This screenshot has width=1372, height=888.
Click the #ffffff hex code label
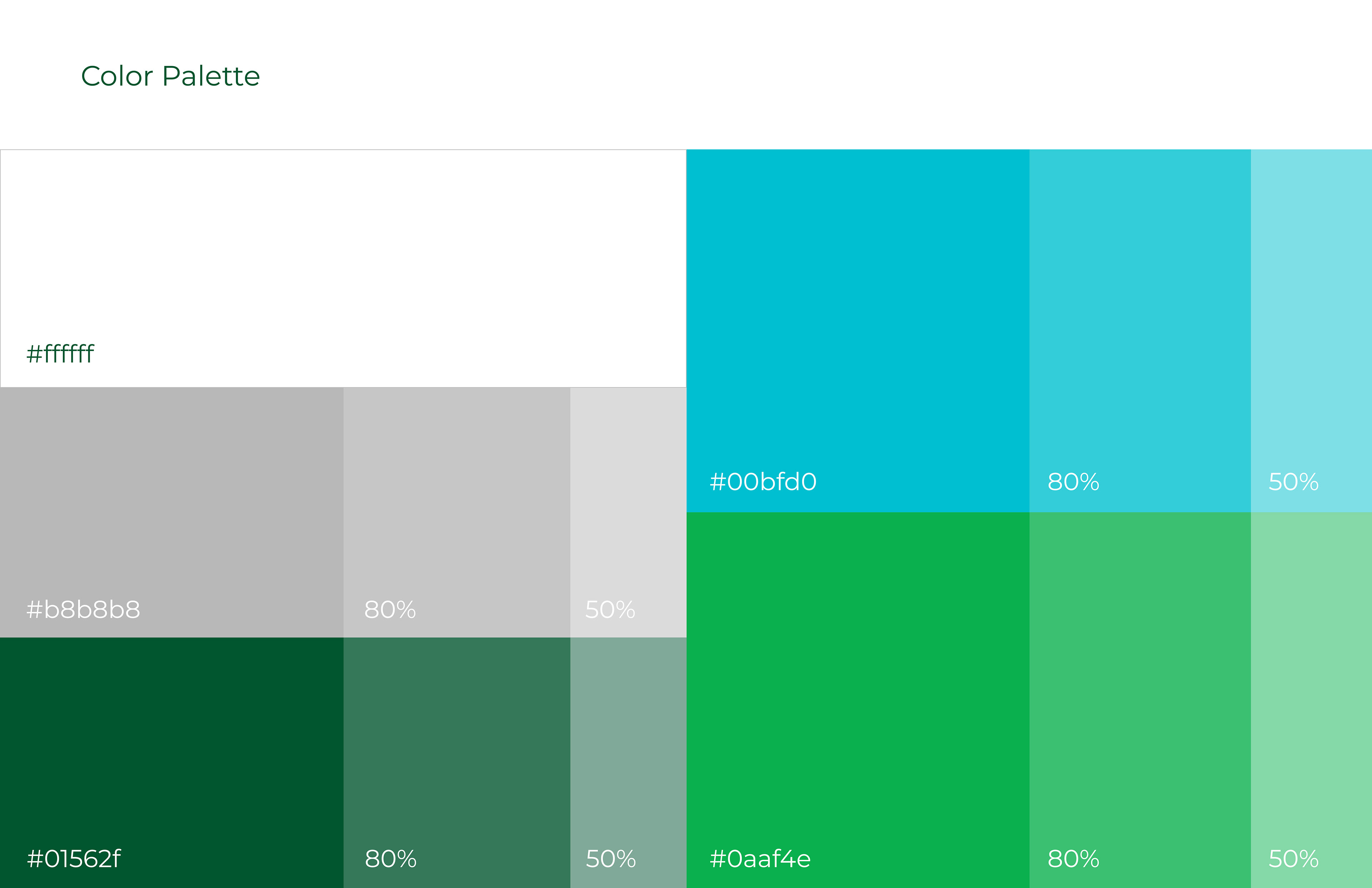(60, 353)
